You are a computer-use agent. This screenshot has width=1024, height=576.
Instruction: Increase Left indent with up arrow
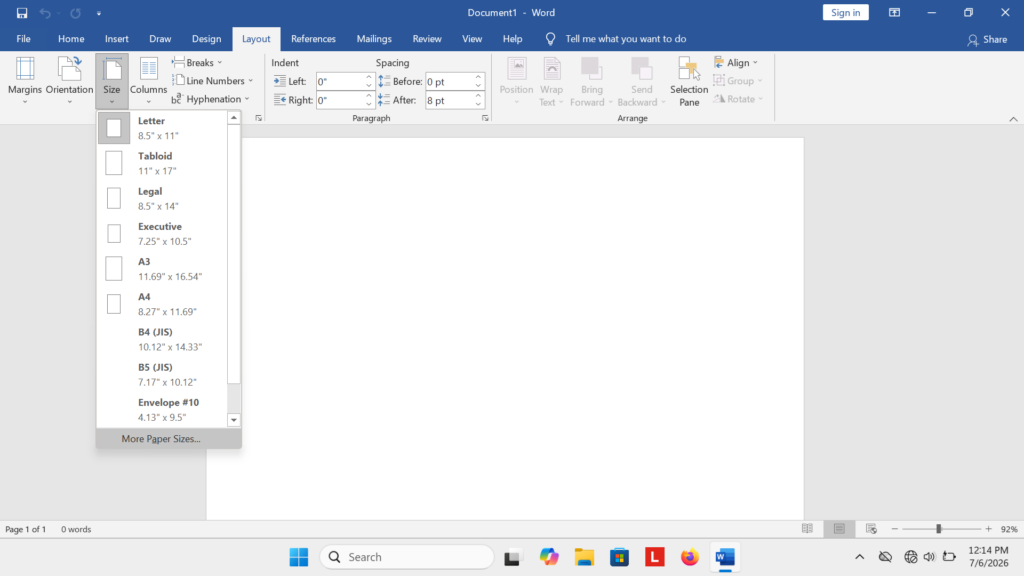point(369,77)
